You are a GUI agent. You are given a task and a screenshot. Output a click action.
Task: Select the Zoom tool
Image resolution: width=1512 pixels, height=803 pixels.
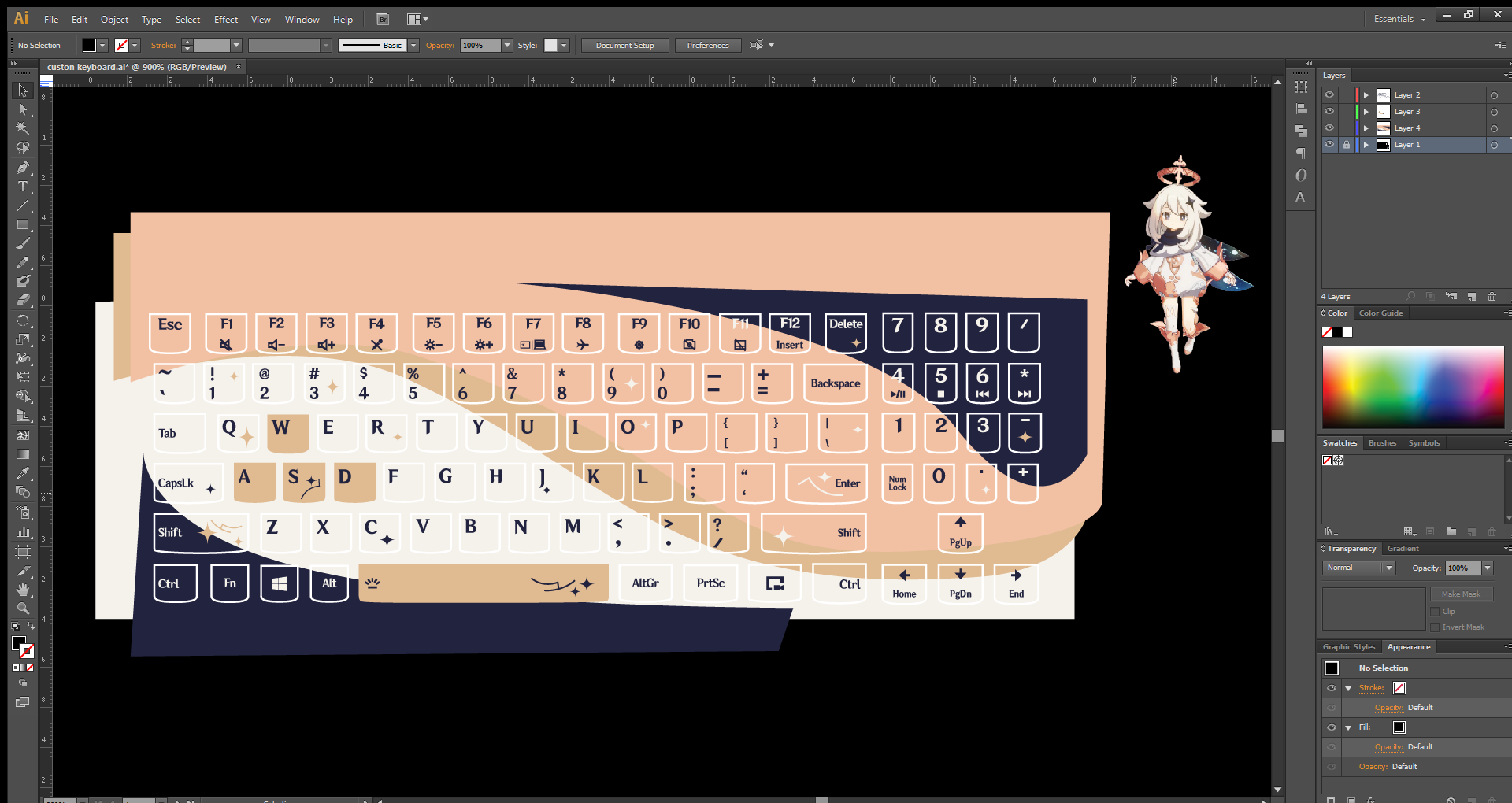[23, 608]
